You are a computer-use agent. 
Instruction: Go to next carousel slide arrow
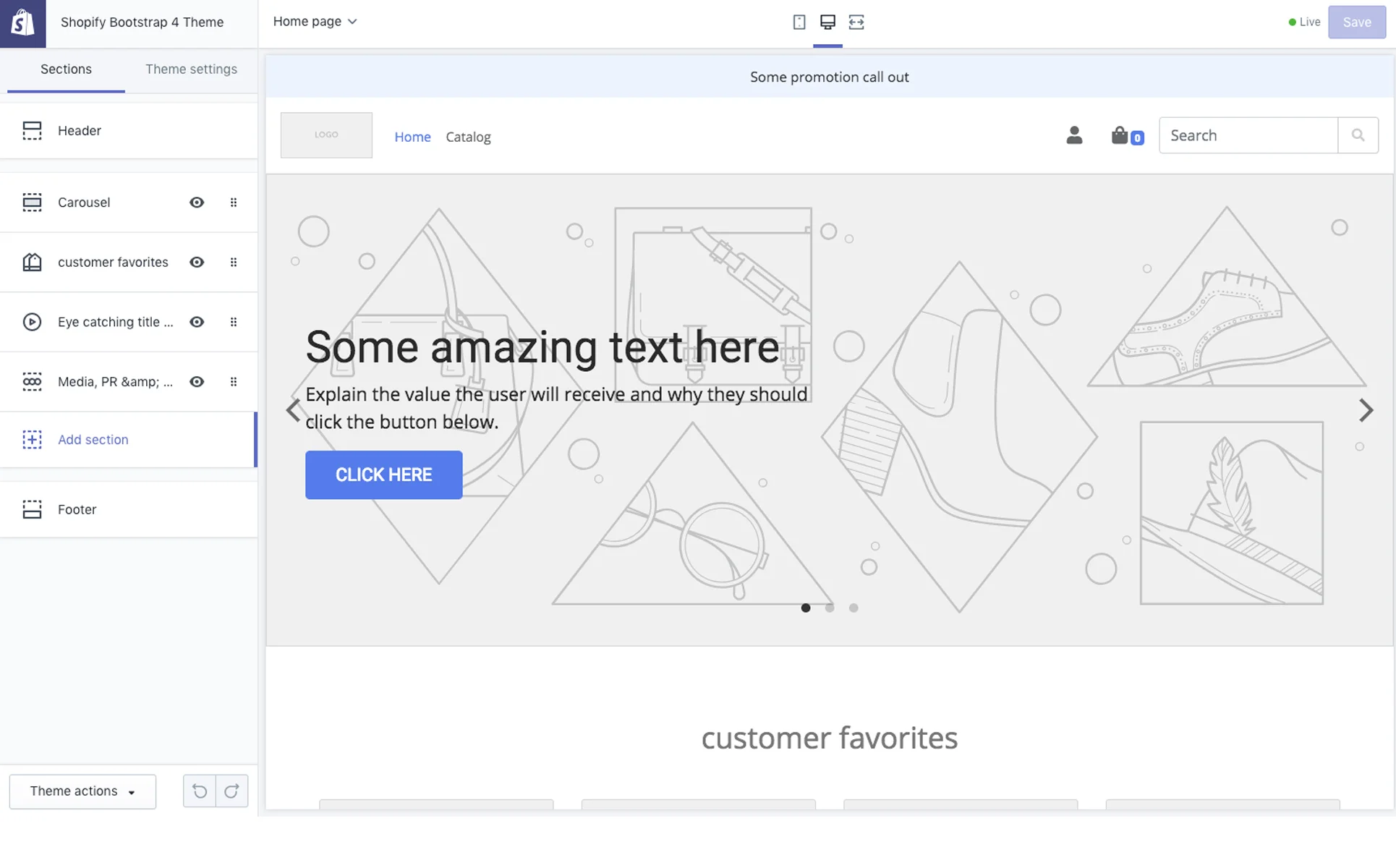coord(1366,410)
